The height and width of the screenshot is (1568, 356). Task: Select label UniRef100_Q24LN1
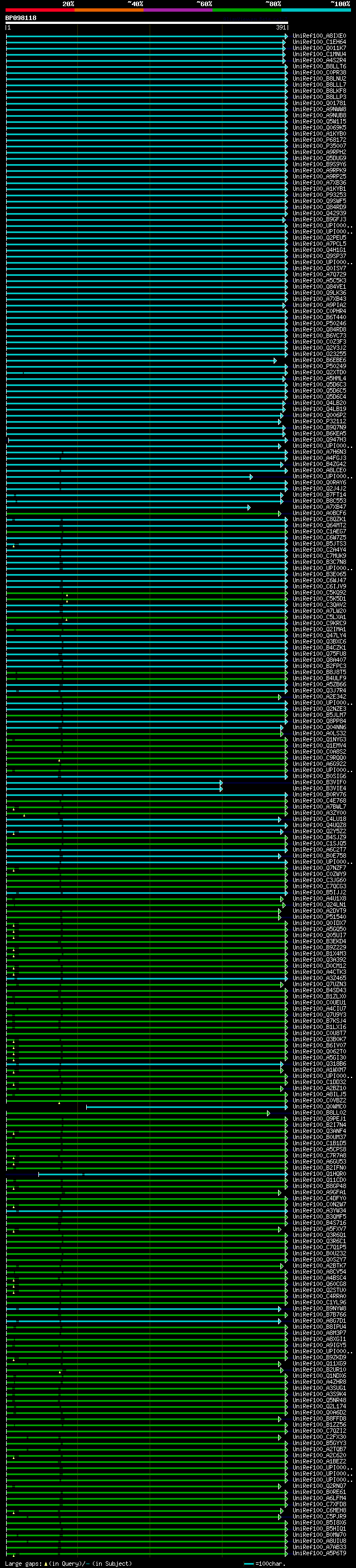(319, 905)
